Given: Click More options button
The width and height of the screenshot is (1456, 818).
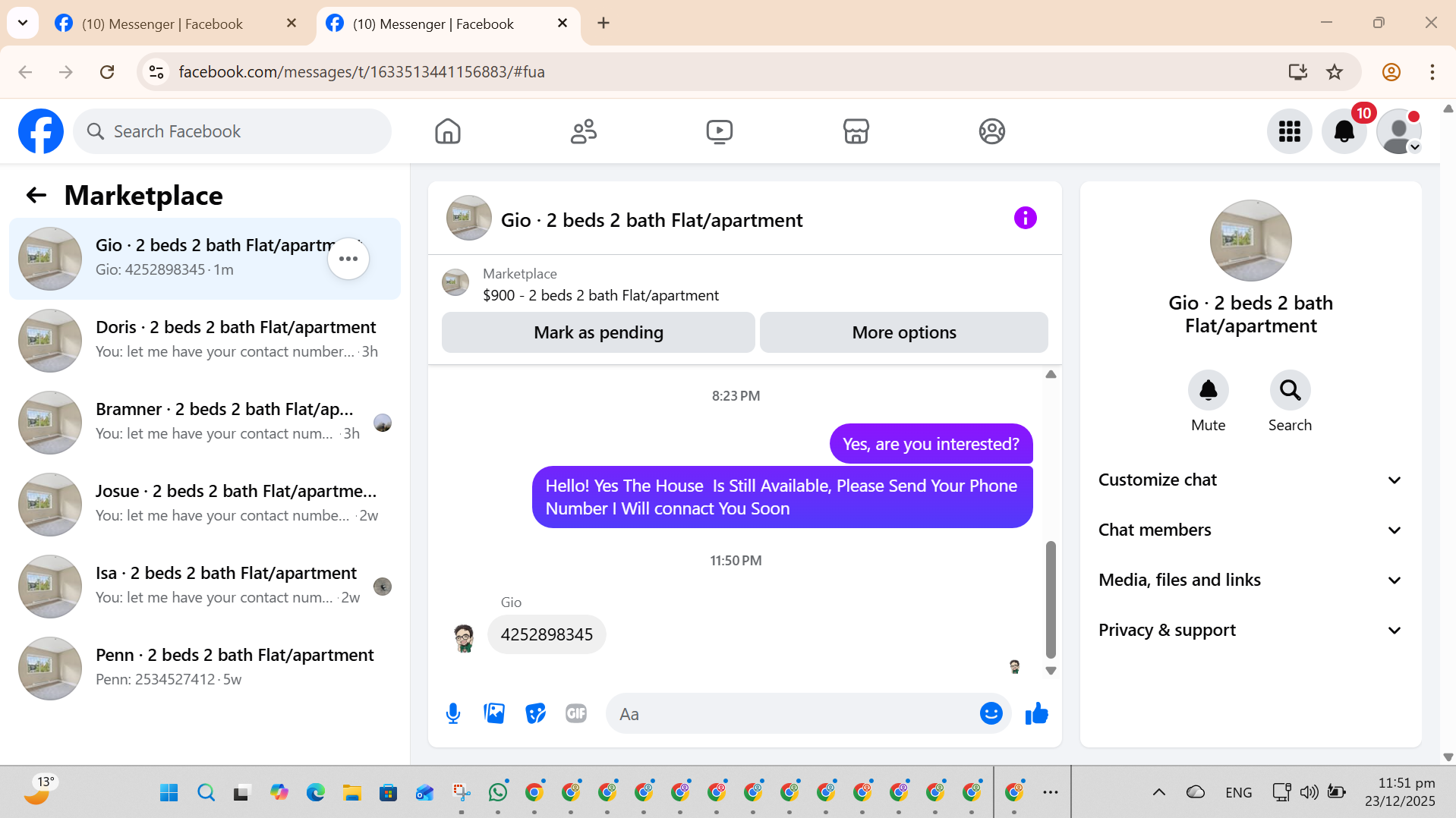Looking at the screenshot, I should tap(903, 332).
